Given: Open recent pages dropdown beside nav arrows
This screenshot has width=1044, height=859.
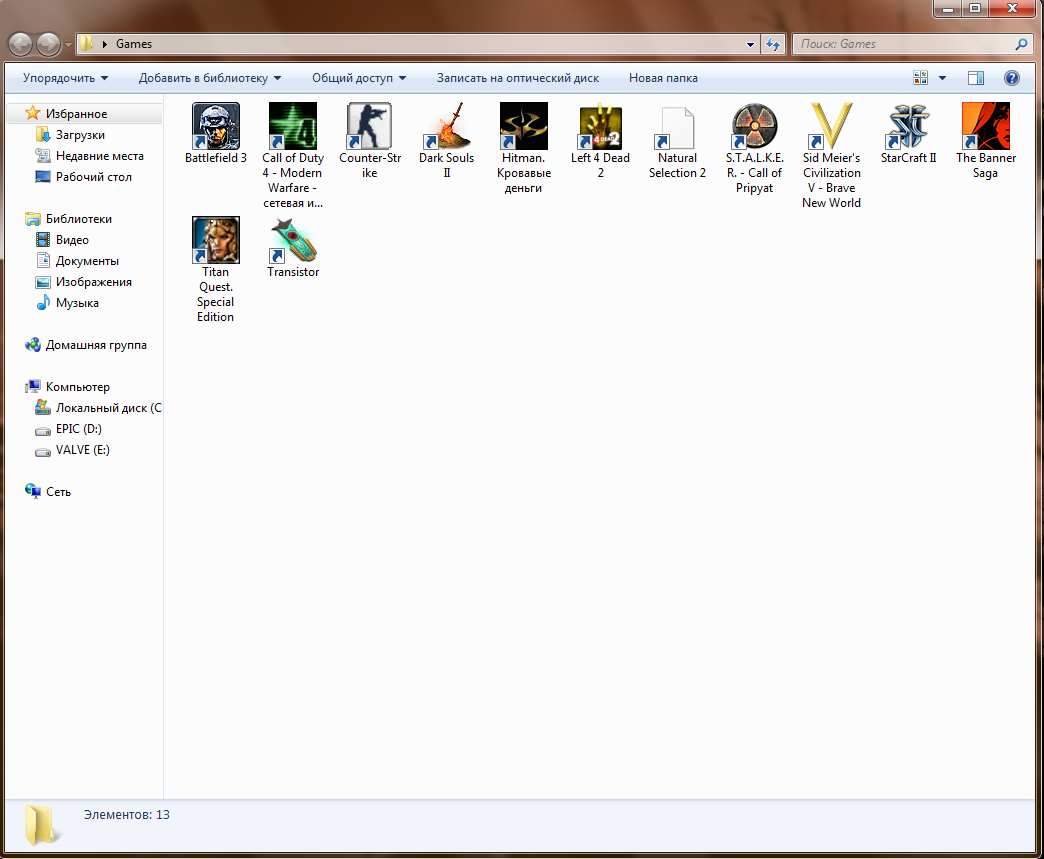Looking at the screenshot, I should (x=68, y=45).
